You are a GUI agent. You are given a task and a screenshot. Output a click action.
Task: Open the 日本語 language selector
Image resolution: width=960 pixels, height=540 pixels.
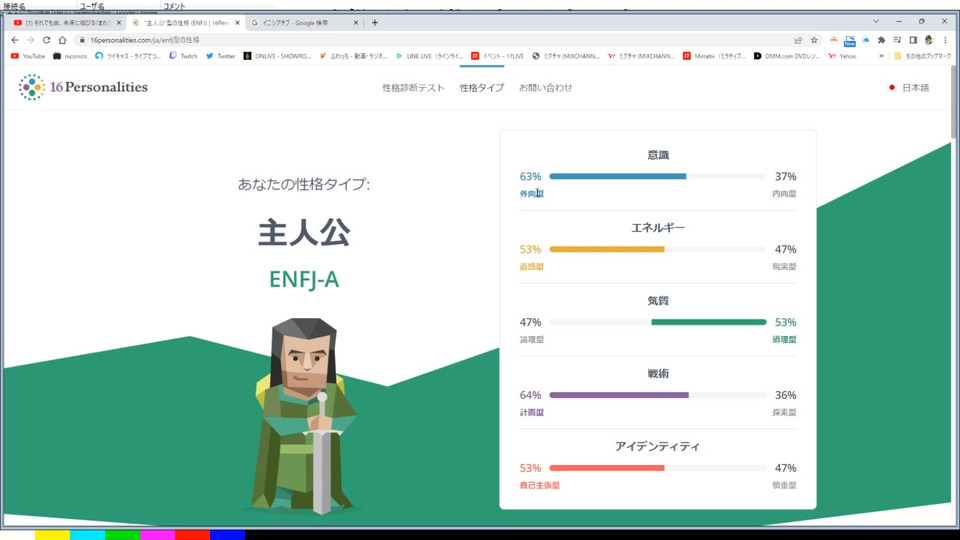(x=909, y=88)
